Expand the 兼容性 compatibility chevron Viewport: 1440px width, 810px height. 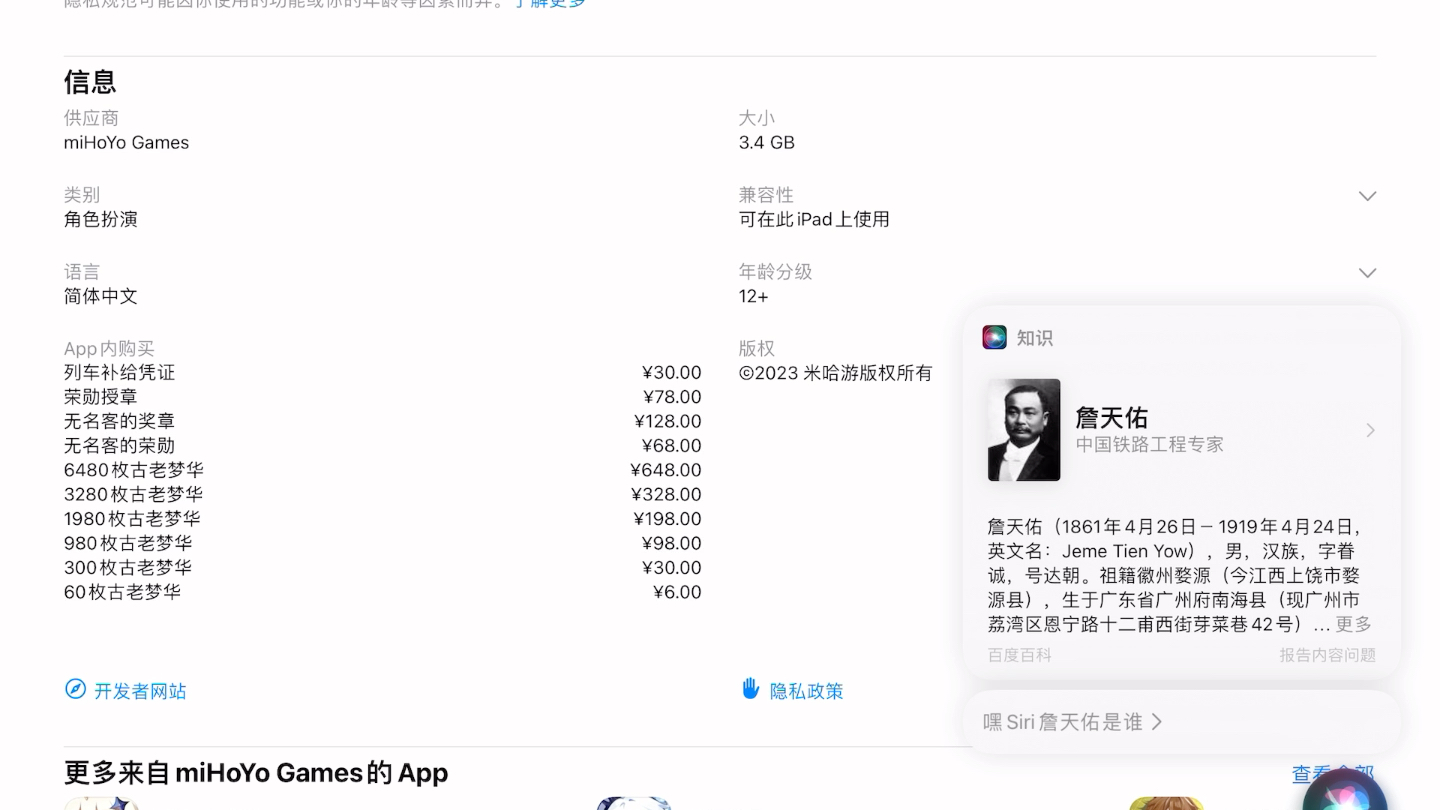[1367, 196]
